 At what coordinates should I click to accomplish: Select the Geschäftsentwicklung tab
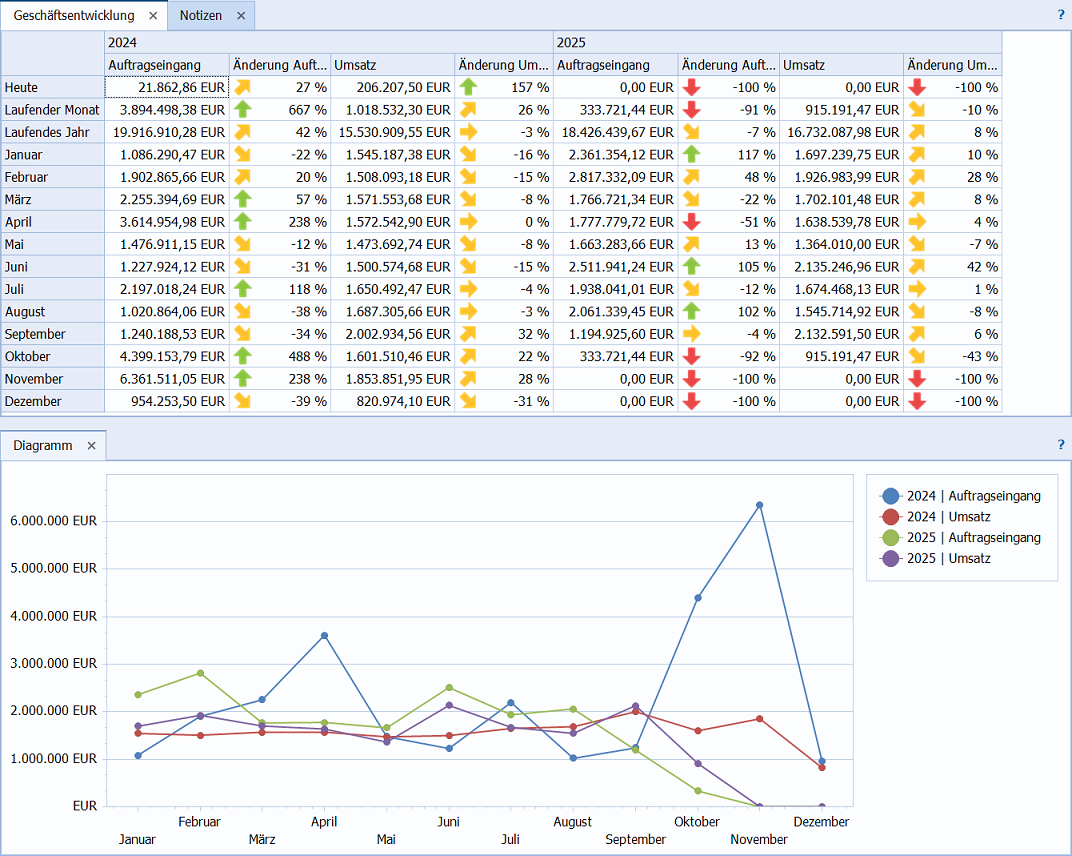[x=73, y=16]
